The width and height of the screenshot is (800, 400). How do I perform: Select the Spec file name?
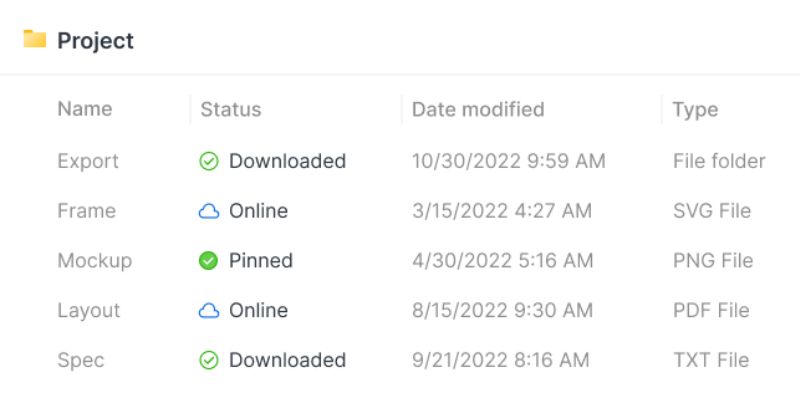[x=81, y=360]
